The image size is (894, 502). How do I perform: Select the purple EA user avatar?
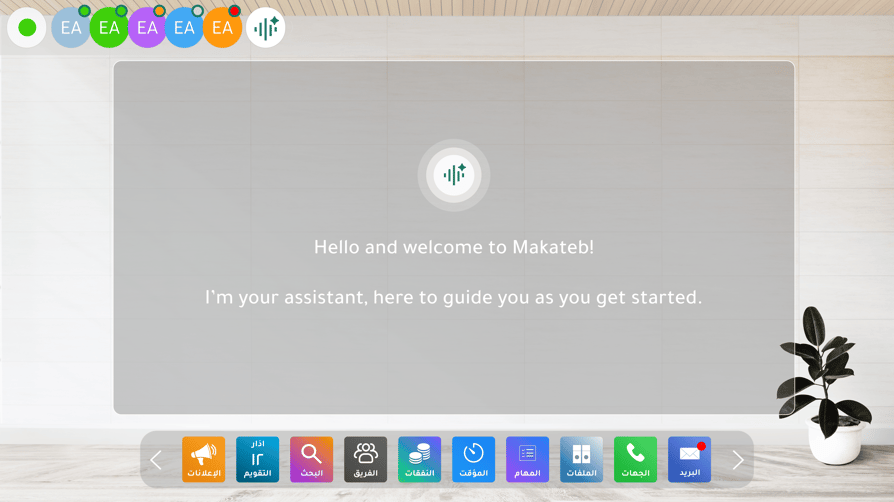(147, 27)
